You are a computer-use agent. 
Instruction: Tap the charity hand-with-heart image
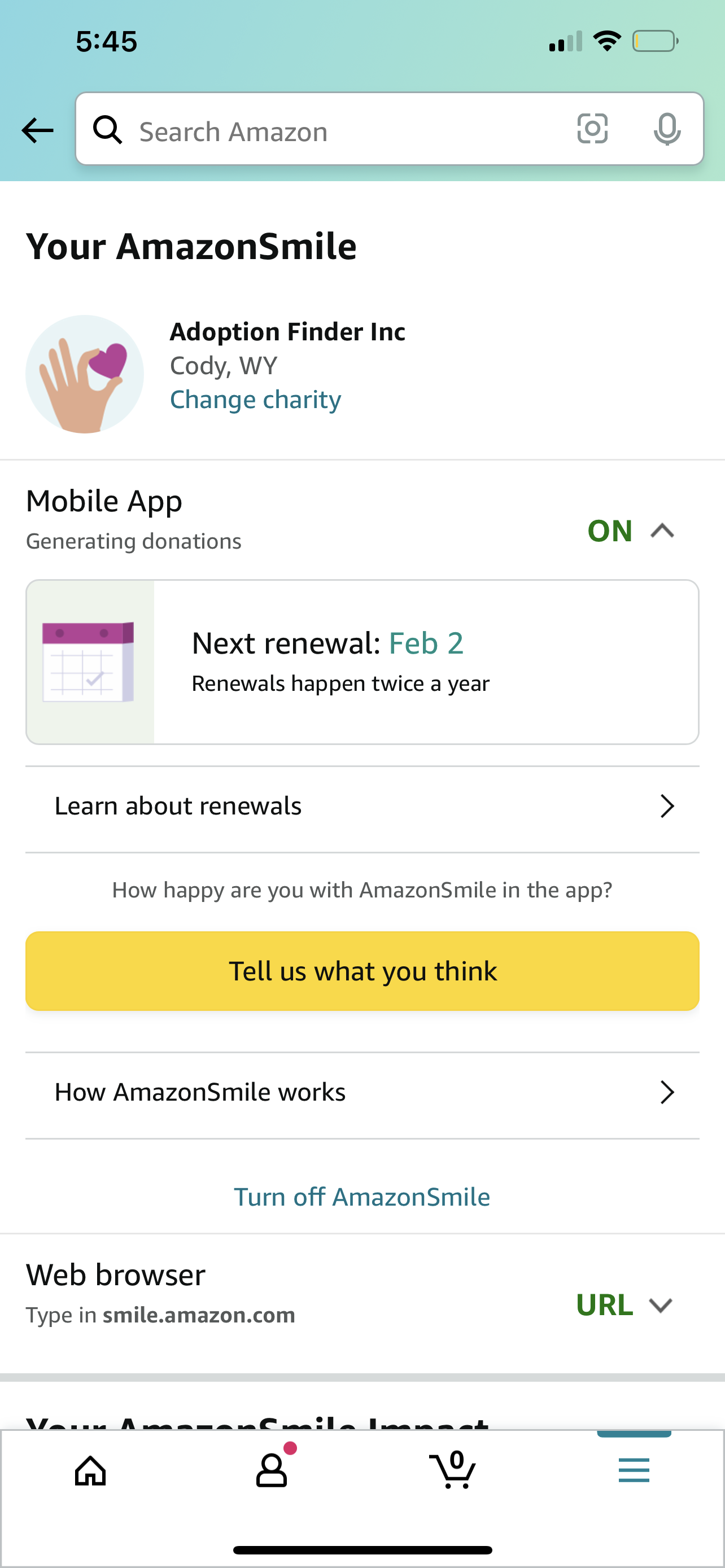[x=85, y=374]
